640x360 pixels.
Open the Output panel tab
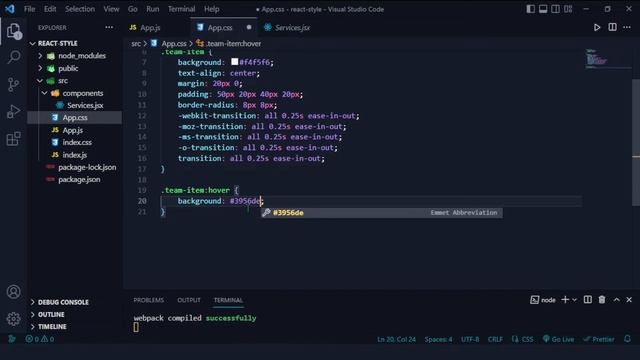tap(189, 300)
